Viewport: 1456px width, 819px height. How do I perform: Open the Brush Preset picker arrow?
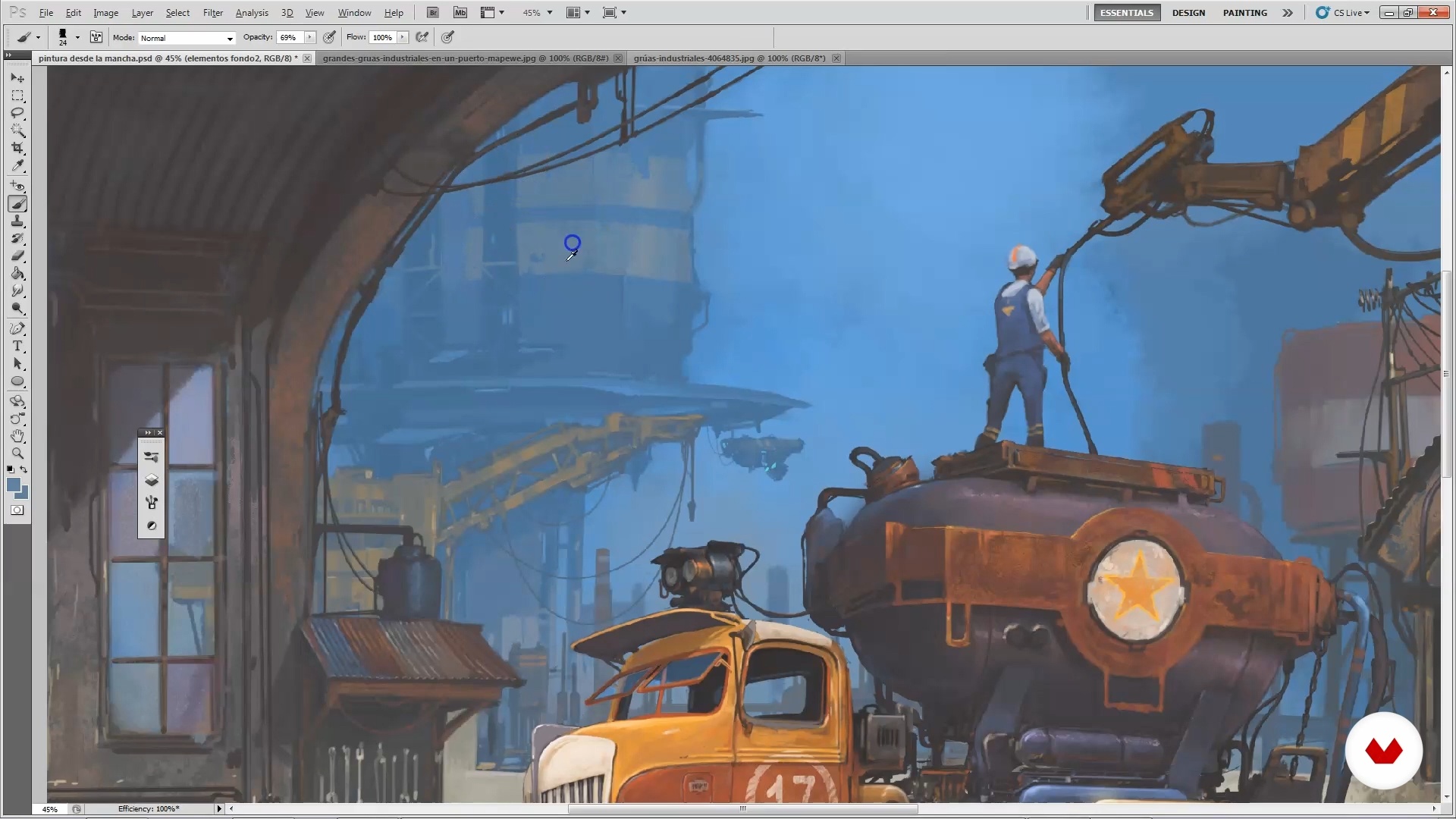[x=77, y=37]
